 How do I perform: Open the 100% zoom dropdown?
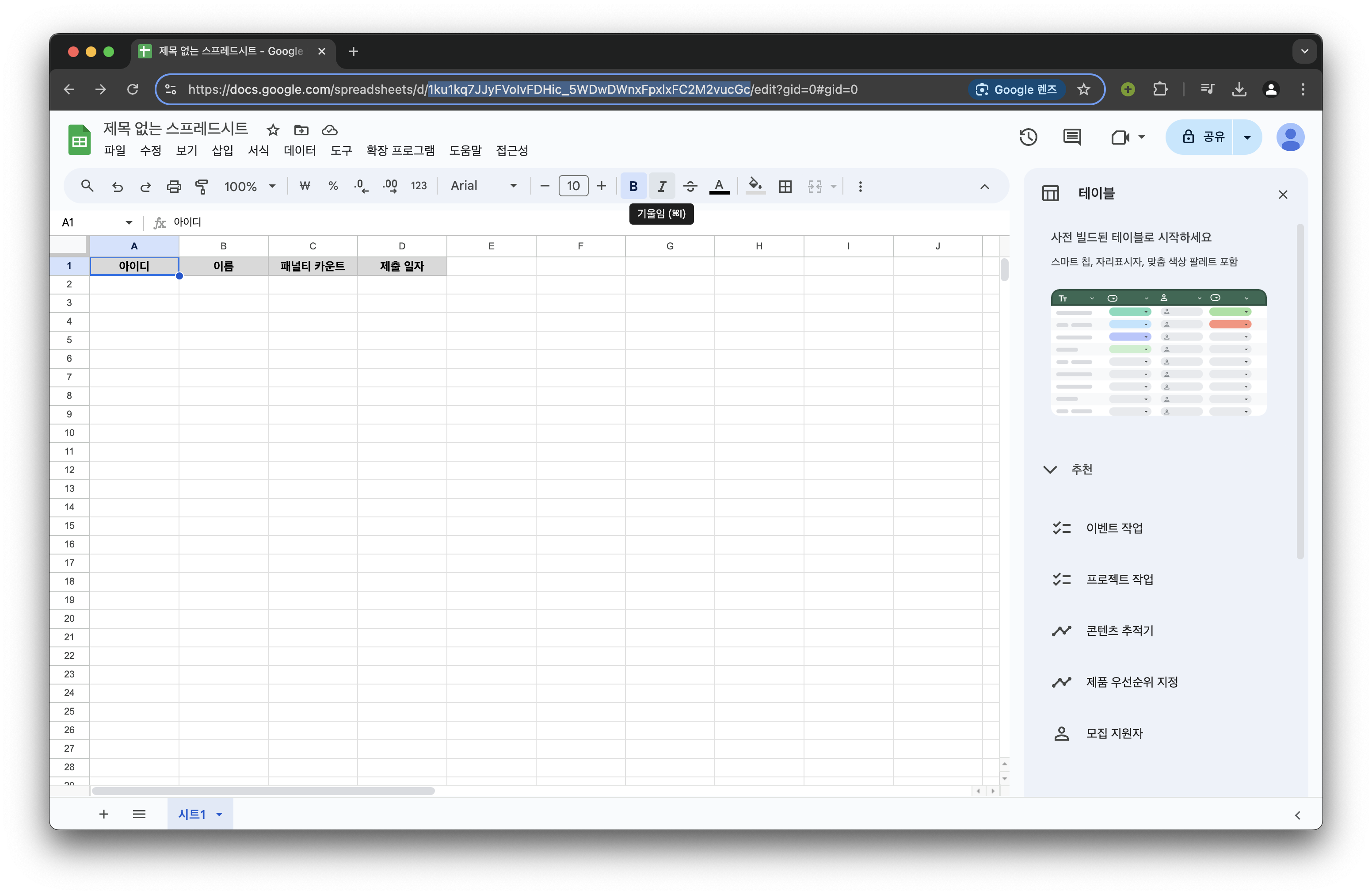click(250, 186)
